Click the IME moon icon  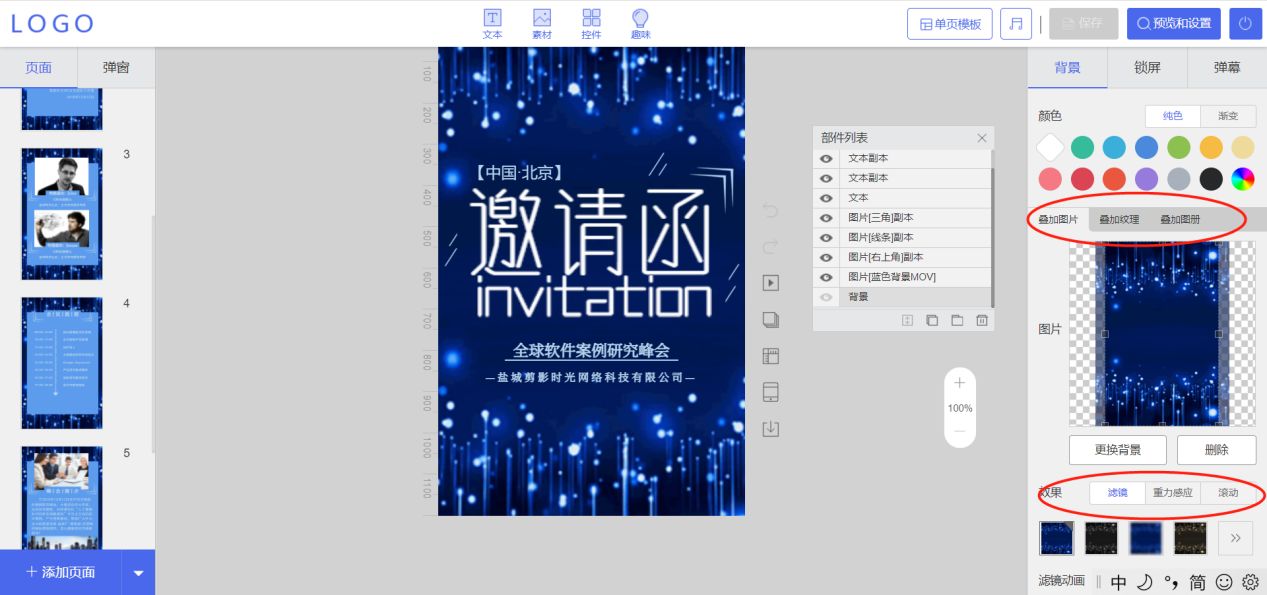point(1145,582)
